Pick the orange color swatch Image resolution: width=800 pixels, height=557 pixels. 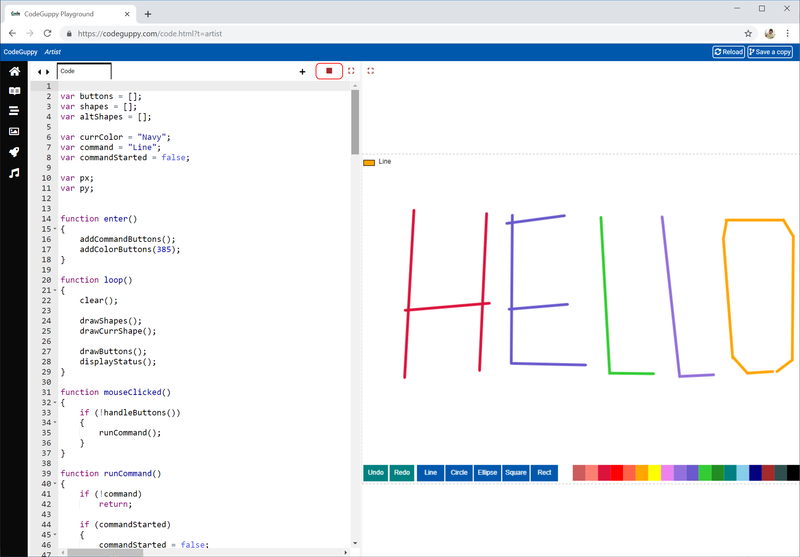(x=642, y=473)
